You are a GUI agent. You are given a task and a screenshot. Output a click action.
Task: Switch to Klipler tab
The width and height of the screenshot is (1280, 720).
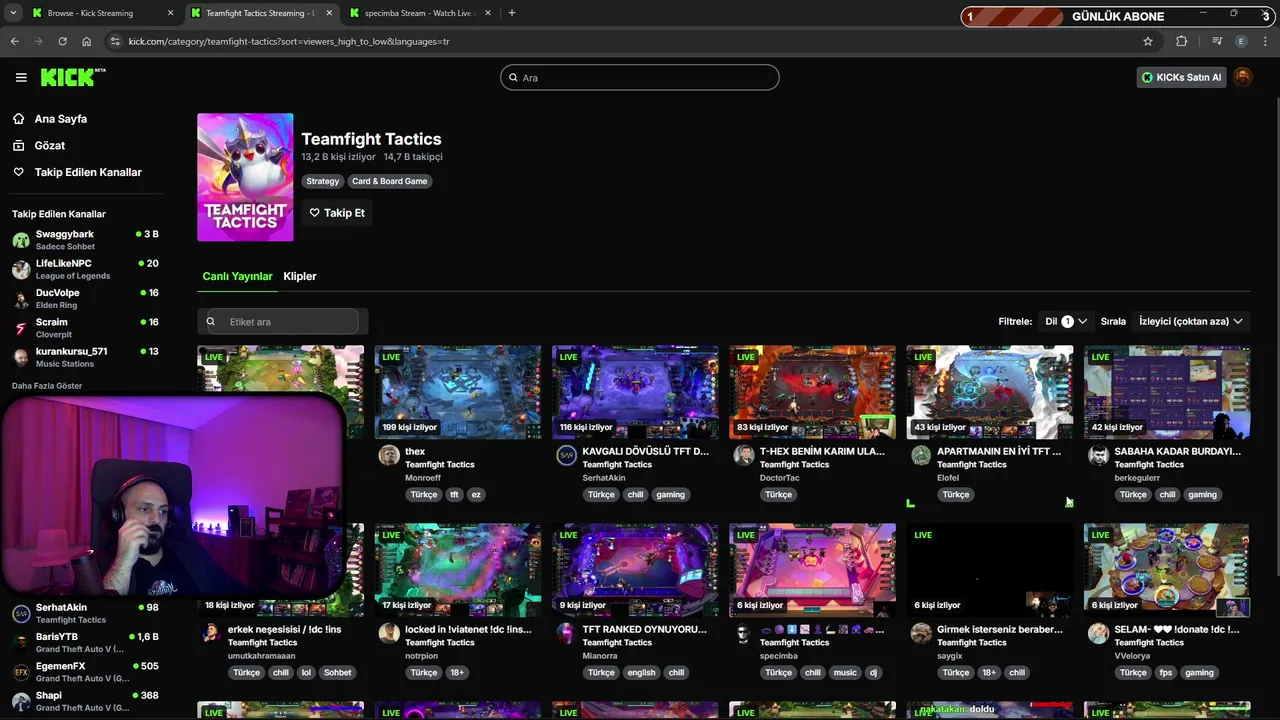[x=300, y=276]
